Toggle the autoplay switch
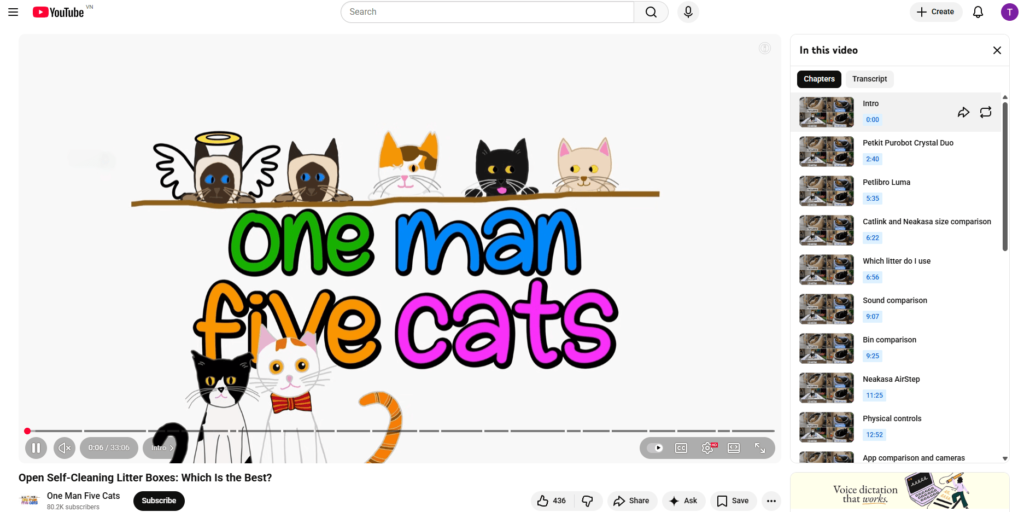1024x512 pixels. 655,447
